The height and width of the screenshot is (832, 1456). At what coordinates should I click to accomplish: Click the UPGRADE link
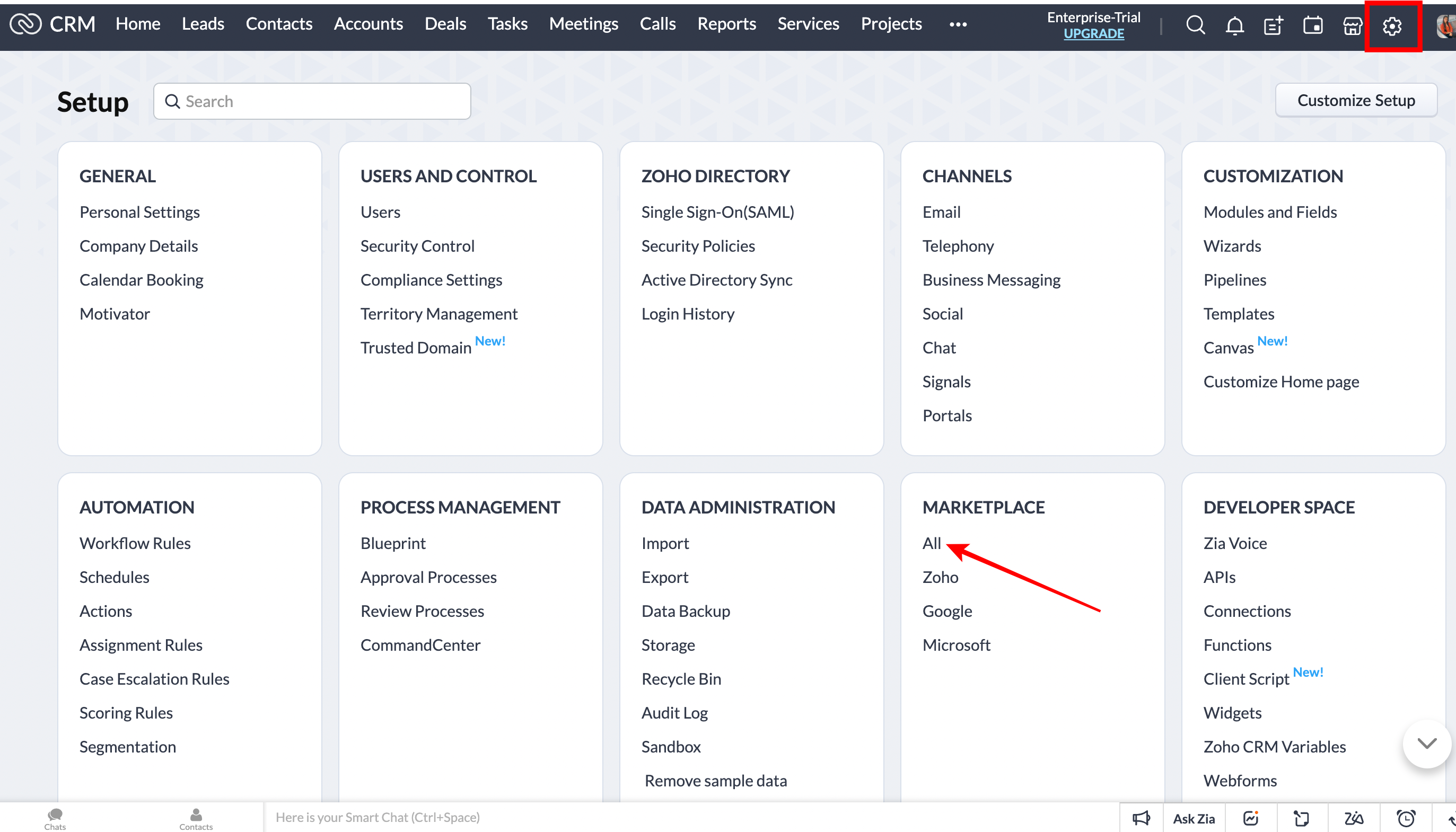click(1093, 34)
